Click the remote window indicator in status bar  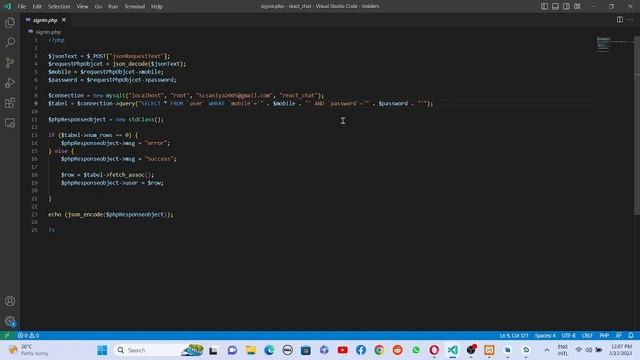tap(7, 335)
